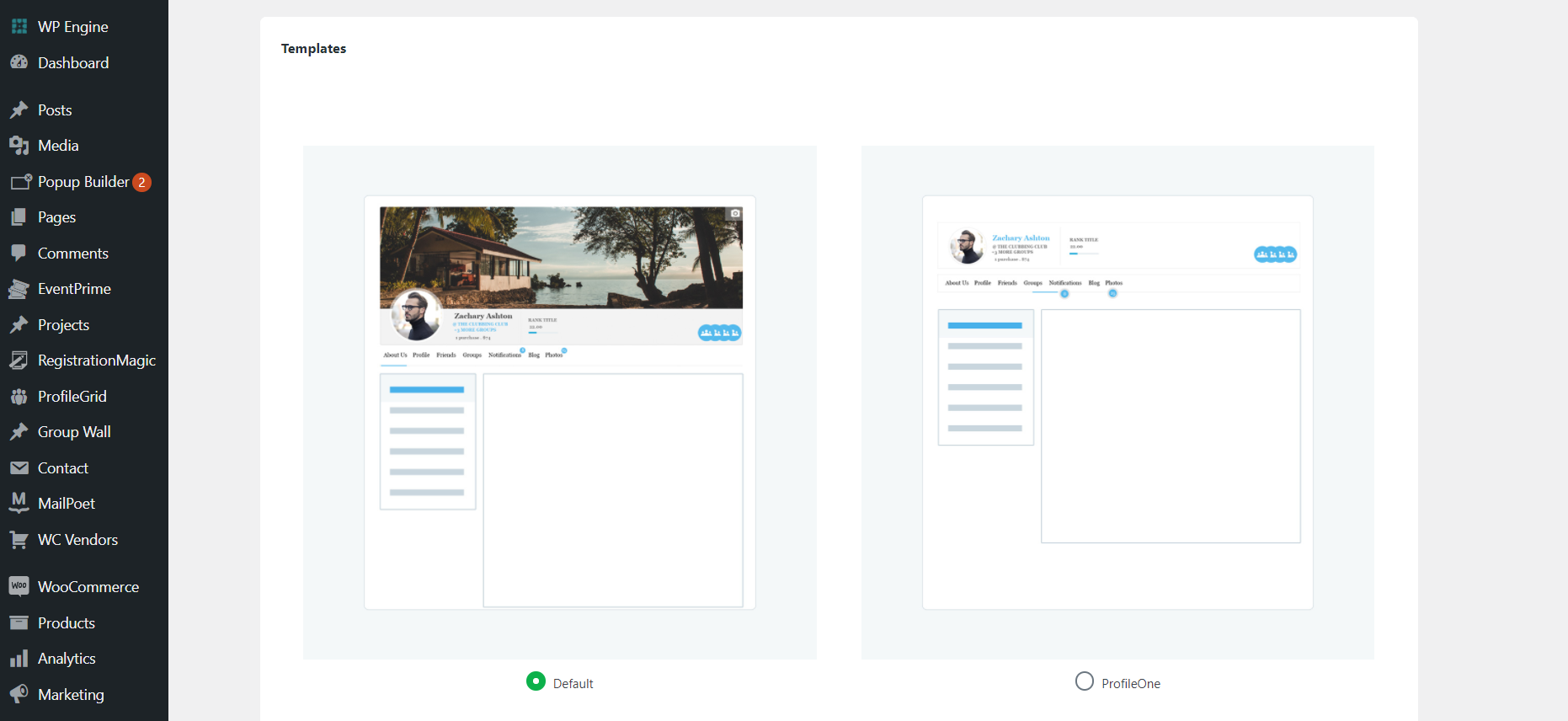
Task: Select the Default template radio button
Action: coord(536,681)
